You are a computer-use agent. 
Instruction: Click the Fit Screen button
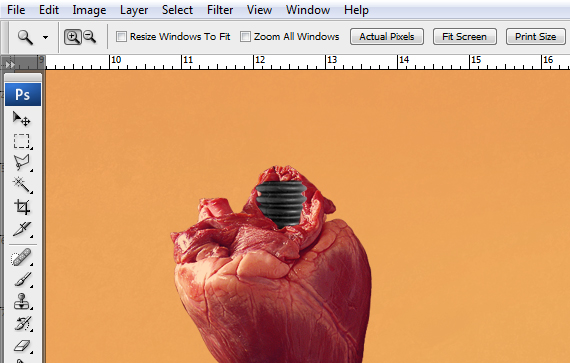click(465, 37)
